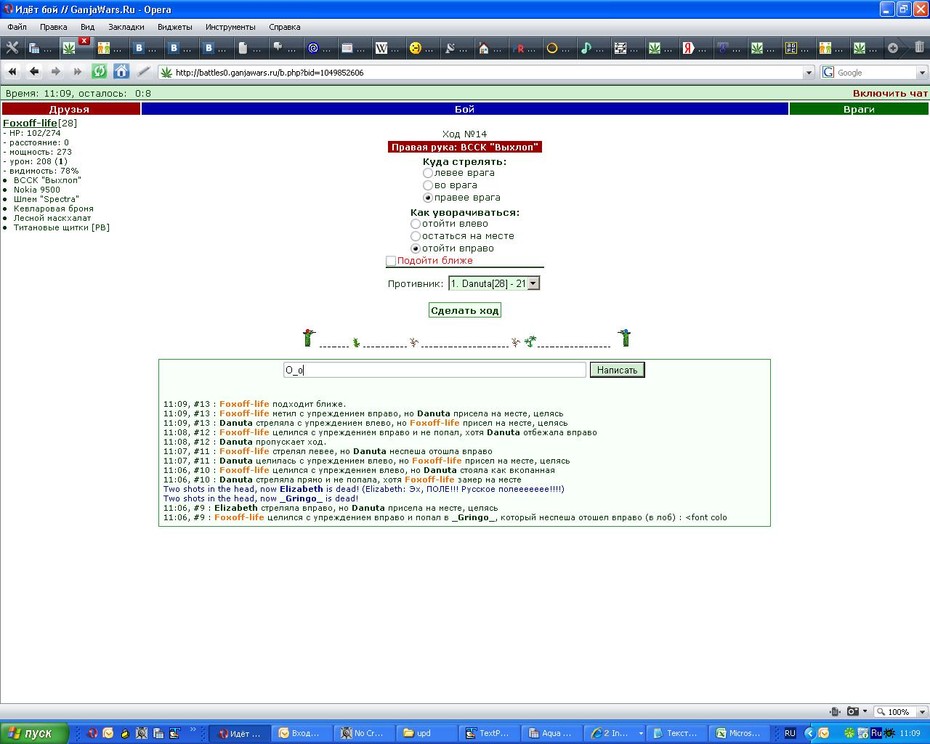This screenshot has width=930, height=744.
Task: Open the Инструменты menu
Action: [x=230, y=27]
